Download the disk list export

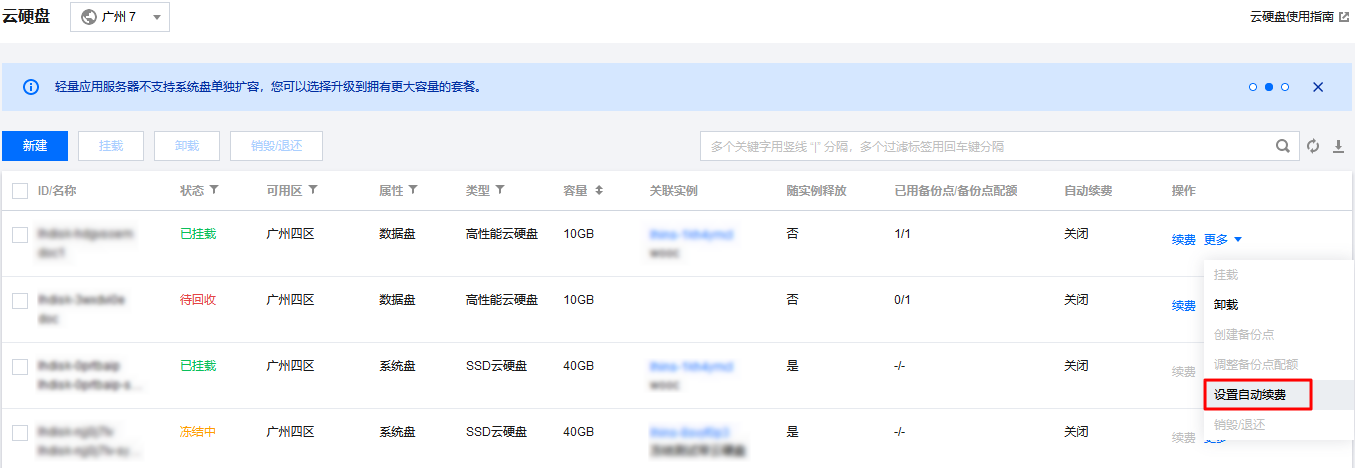(1339, 146)
